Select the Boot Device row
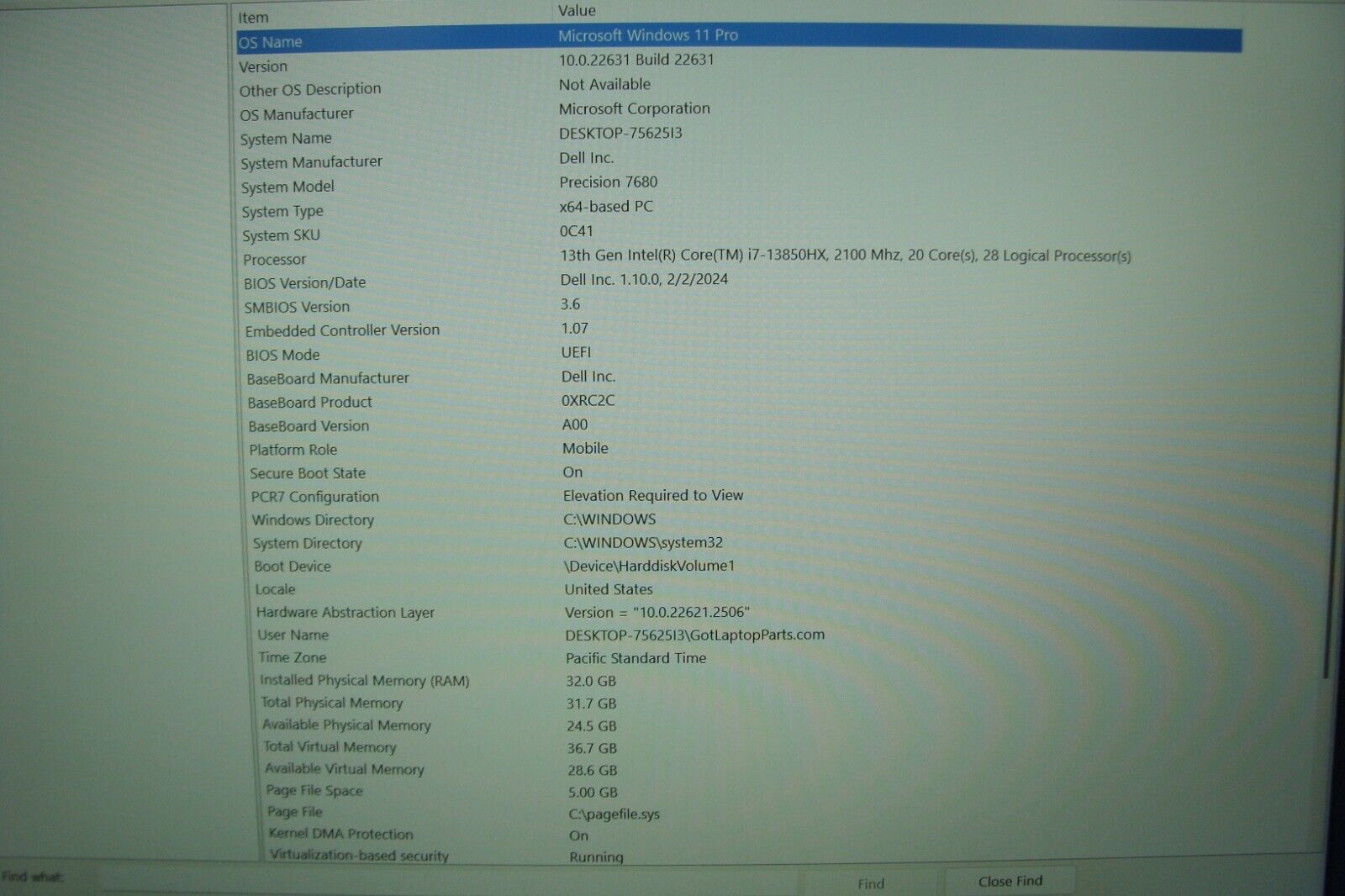The image size is (1345, 896). tap(293, 567)
